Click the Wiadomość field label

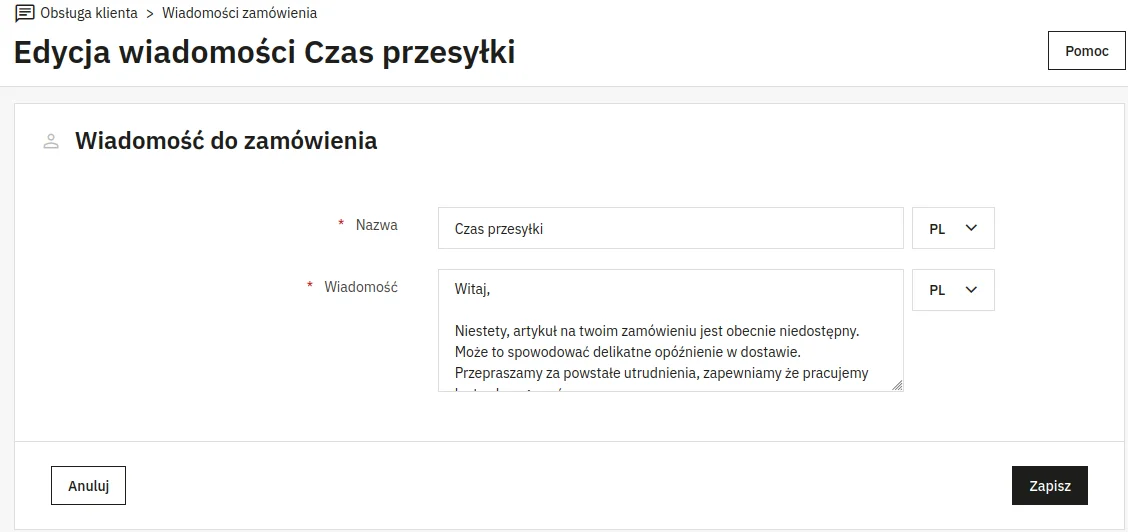pyautogui.click(x=360, y=286)
